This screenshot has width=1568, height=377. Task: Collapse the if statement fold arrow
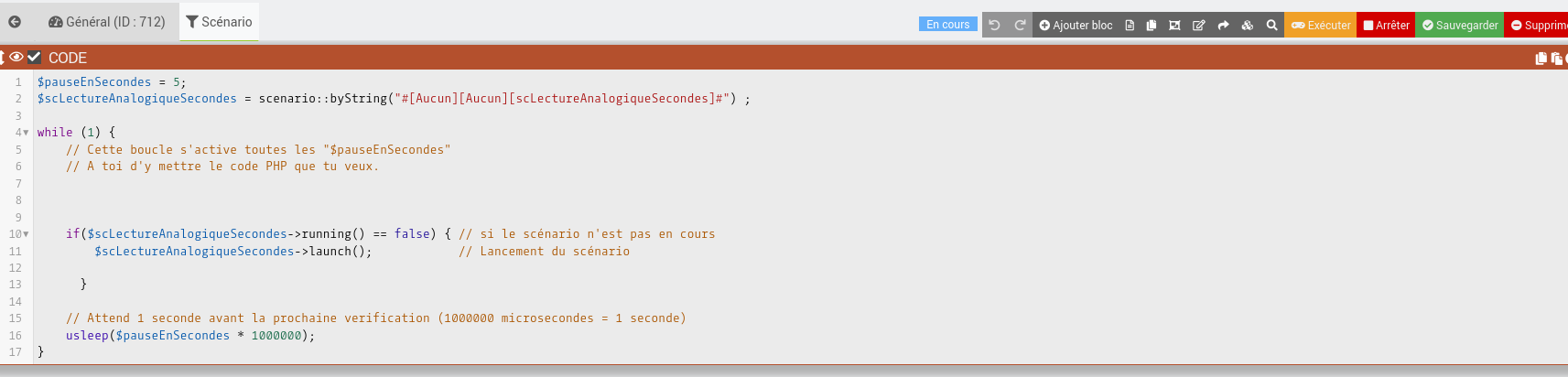pos(26,234)
